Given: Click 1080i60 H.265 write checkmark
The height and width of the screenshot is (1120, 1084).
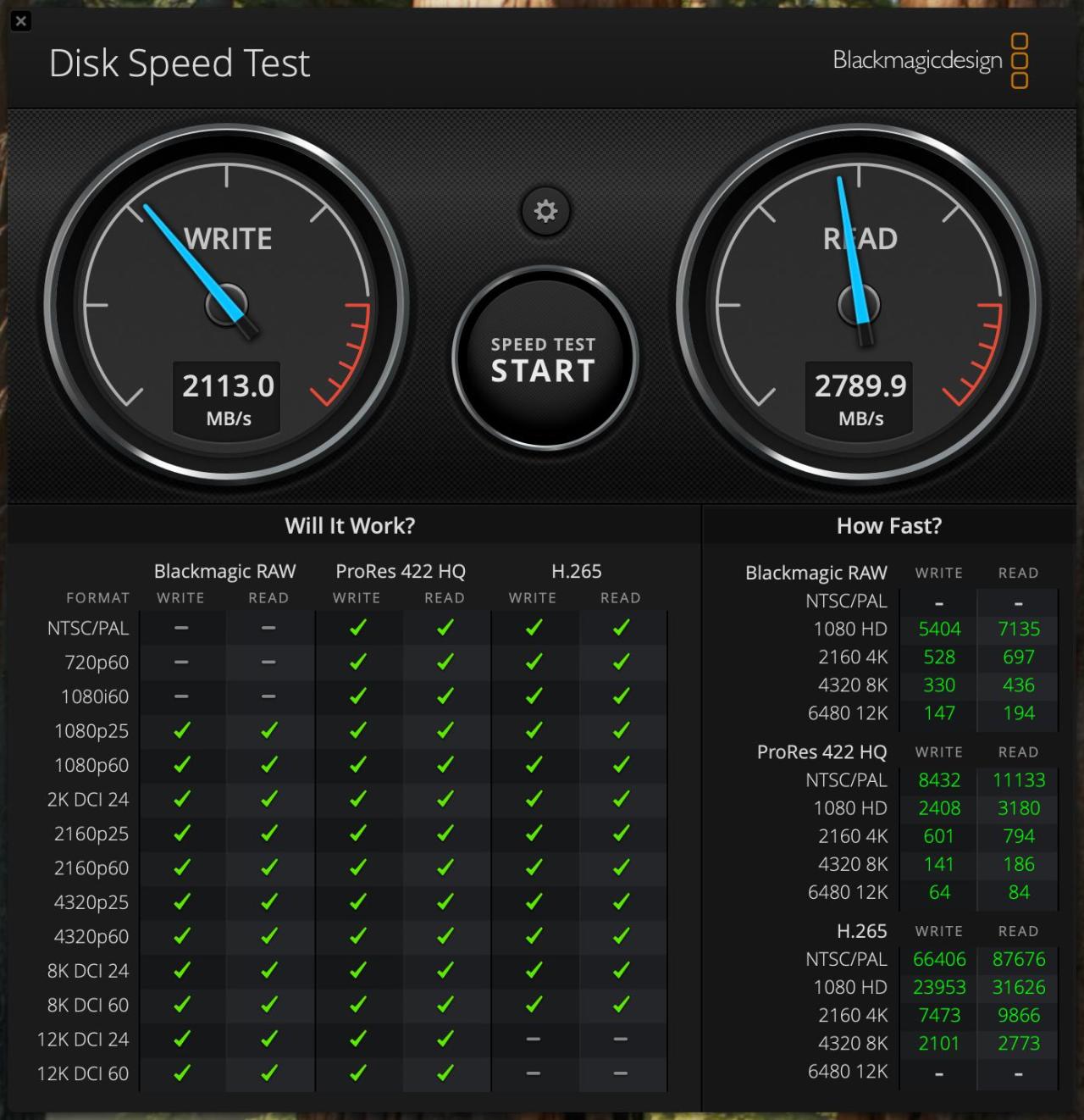Looking at the screenshot, I should (534, 696).
